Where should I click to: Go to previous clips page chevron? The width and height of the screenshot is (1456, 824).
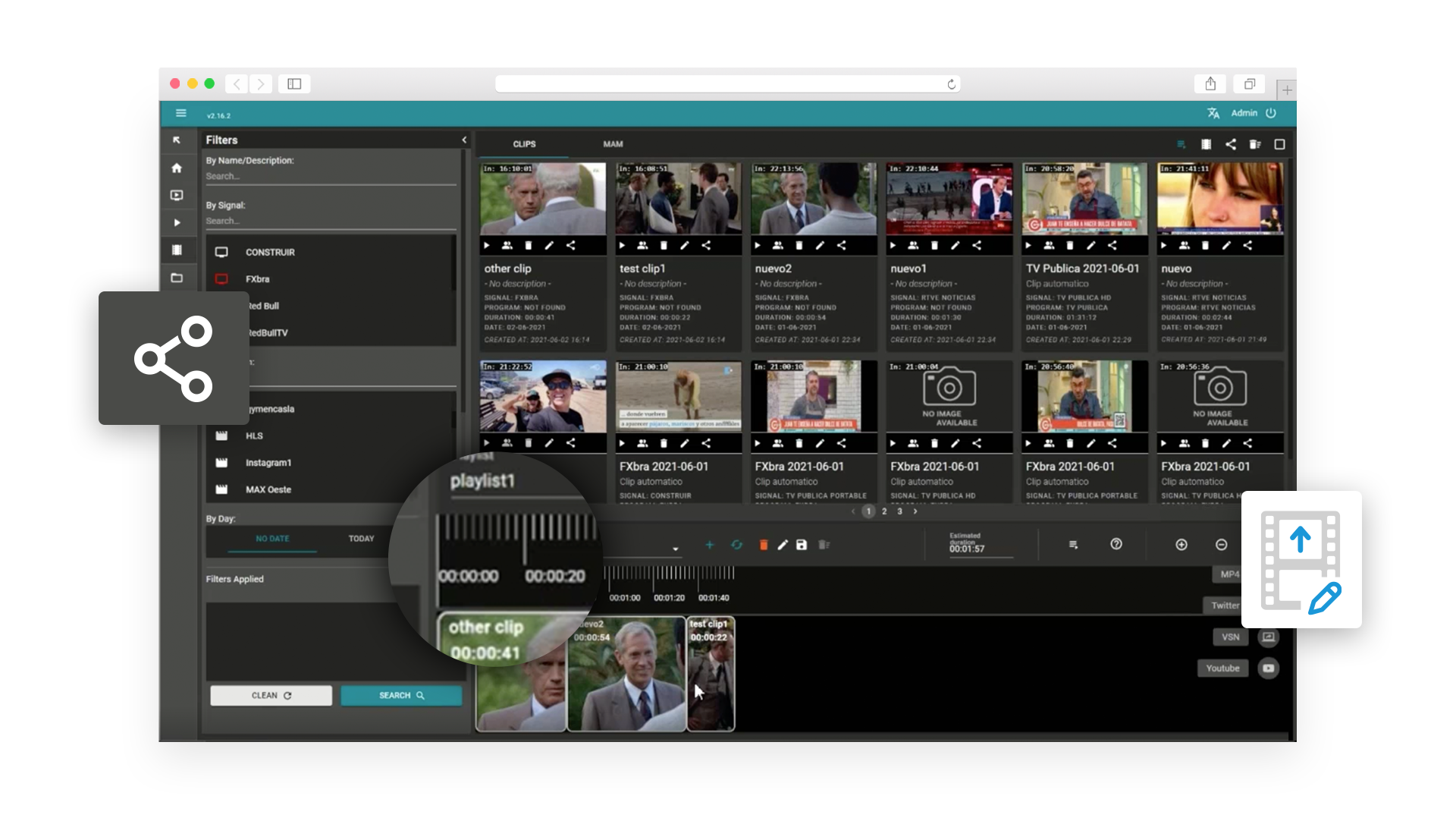click(853, 511)
